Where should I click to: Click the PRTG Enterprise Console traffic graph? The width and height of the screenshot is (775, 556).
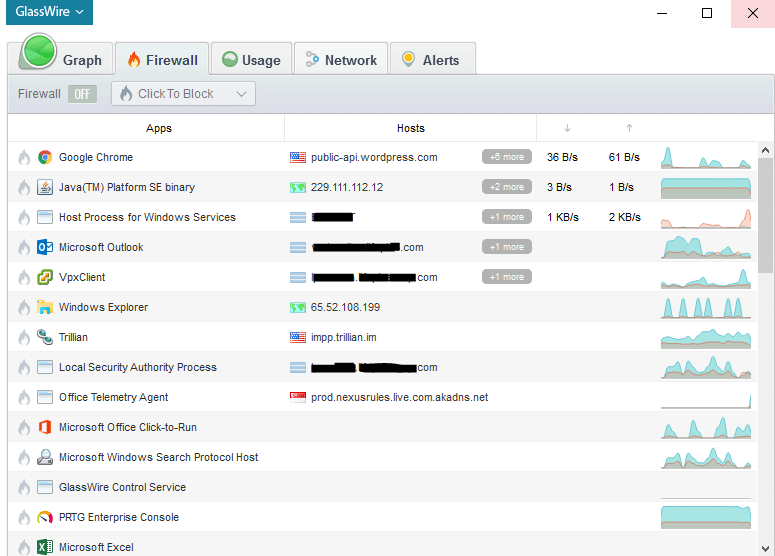[706, 517]
